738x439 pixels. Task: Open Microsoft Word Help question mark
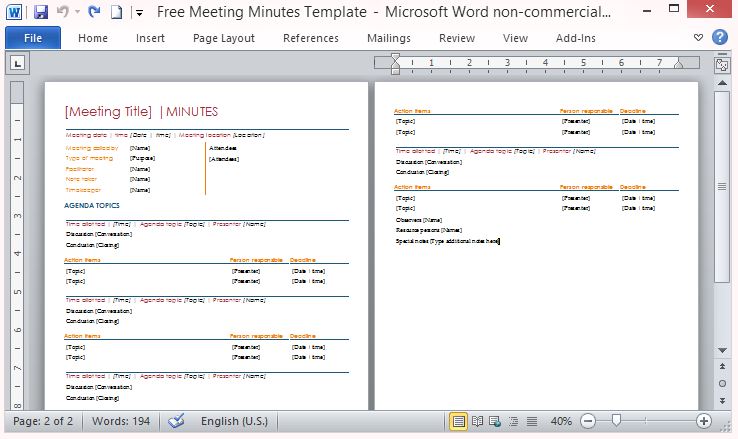719,38
